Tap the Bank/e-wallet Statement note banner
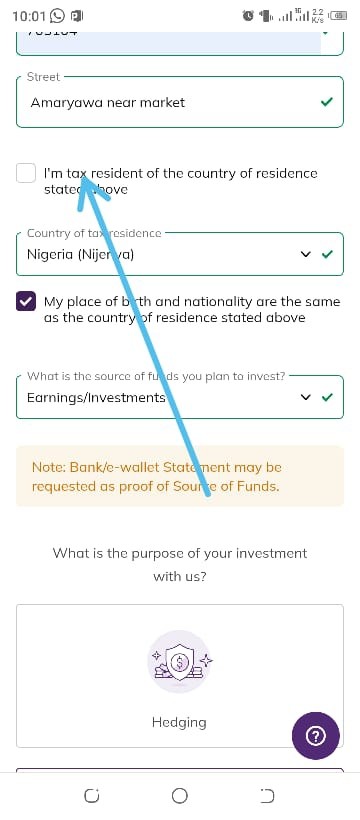360x820 pixels. tap(180, 476)
